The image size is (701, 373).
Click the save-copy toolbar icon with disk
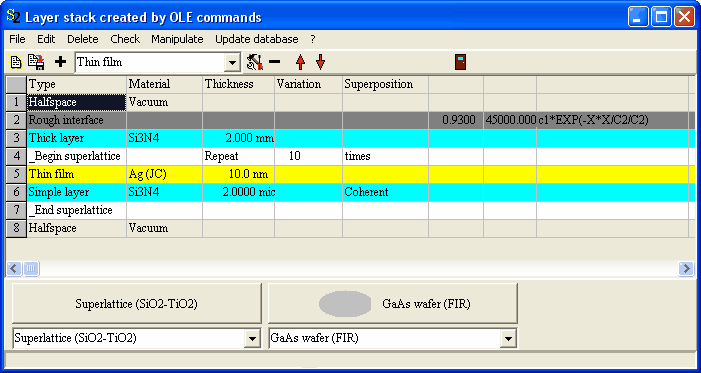[x=36, y=62]
